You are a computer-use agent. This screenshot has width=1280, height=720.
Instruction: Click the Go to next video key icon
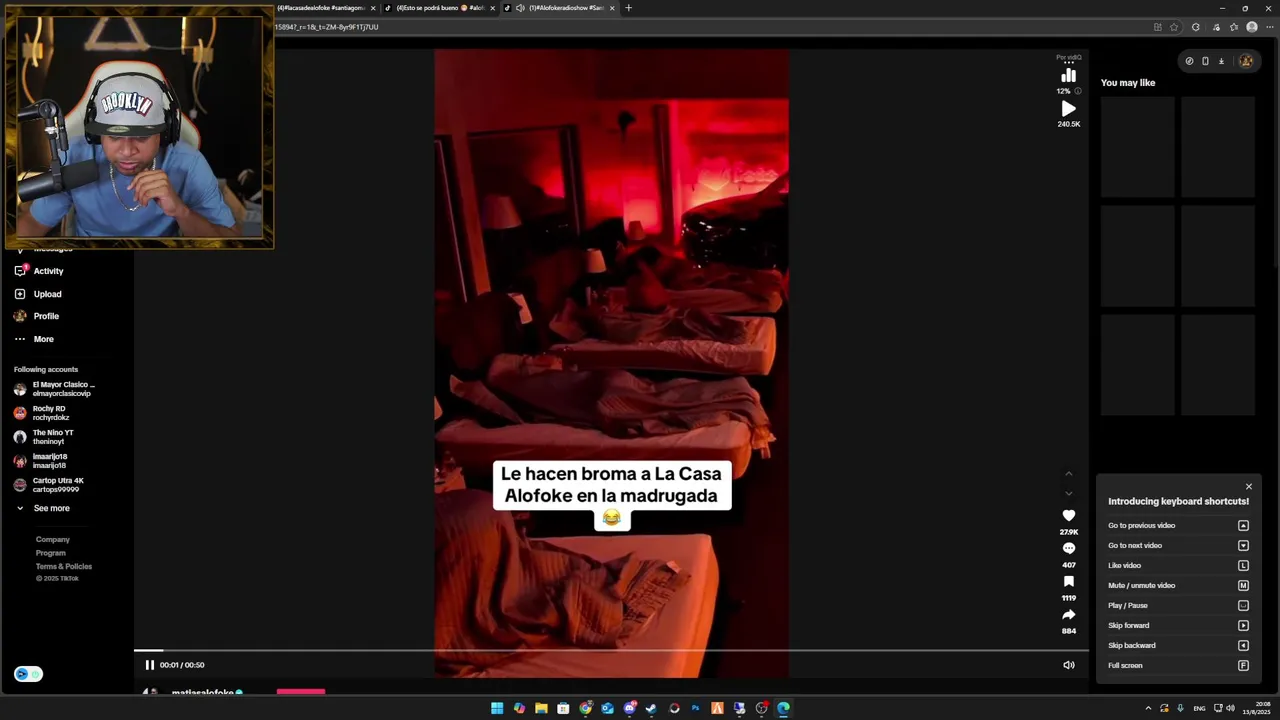1243,546
